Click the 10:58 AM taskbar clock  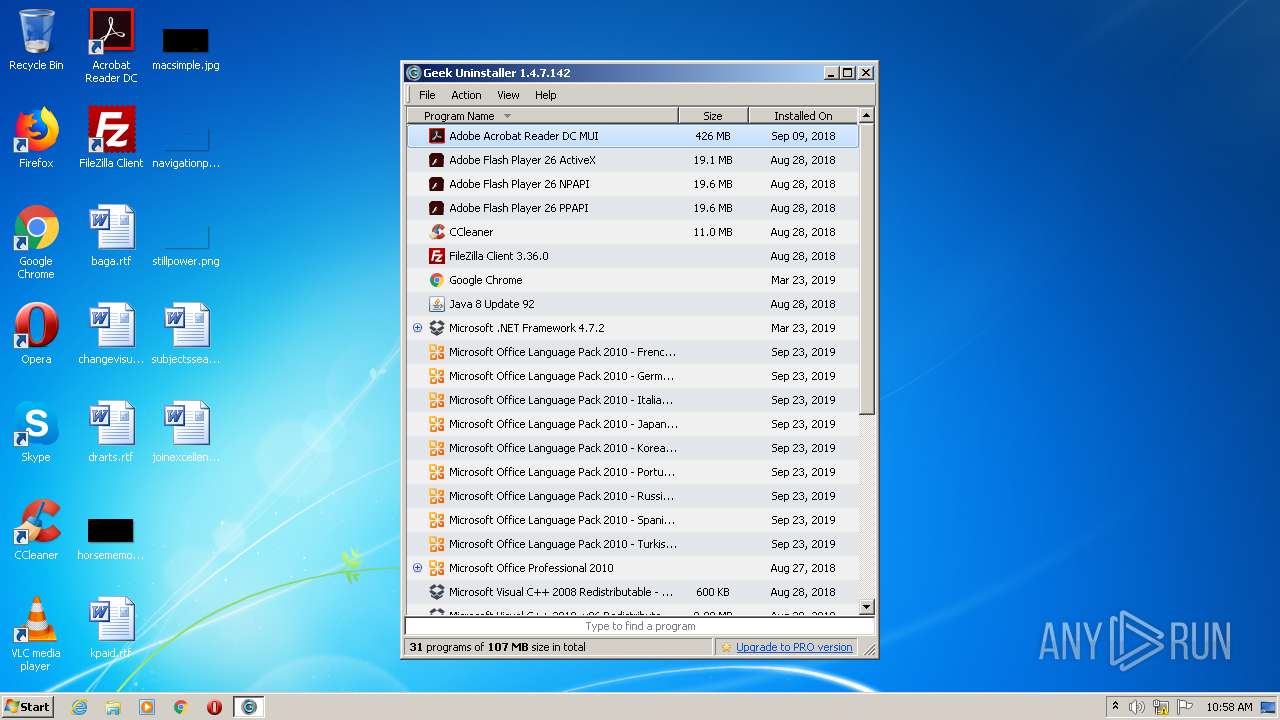coord(1229,707)
